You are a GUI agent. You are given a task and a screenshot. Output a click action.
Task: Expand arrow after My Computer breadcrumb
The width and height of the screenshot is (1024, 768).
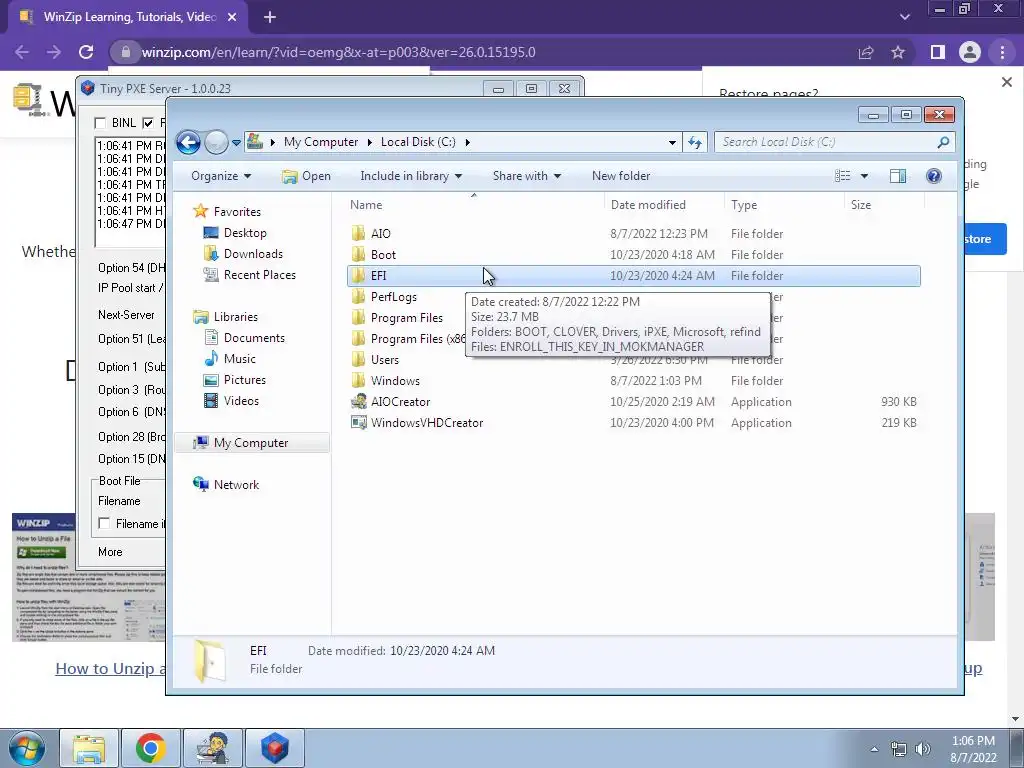coord(370,142)
